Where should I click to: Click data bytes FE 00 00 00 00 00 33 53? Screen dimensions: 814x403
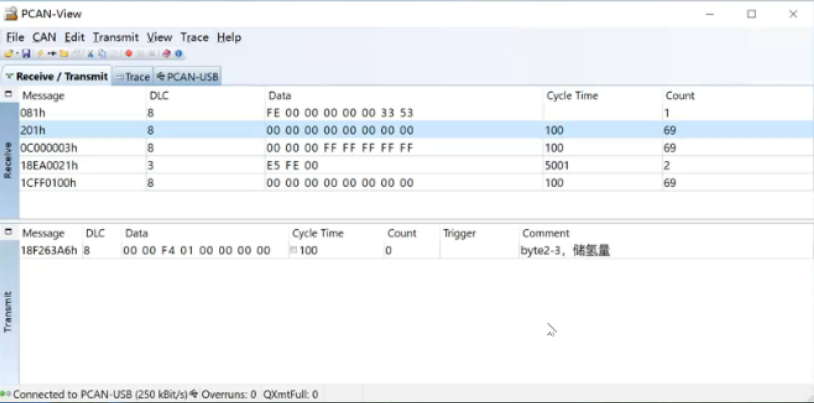[340, 113]
